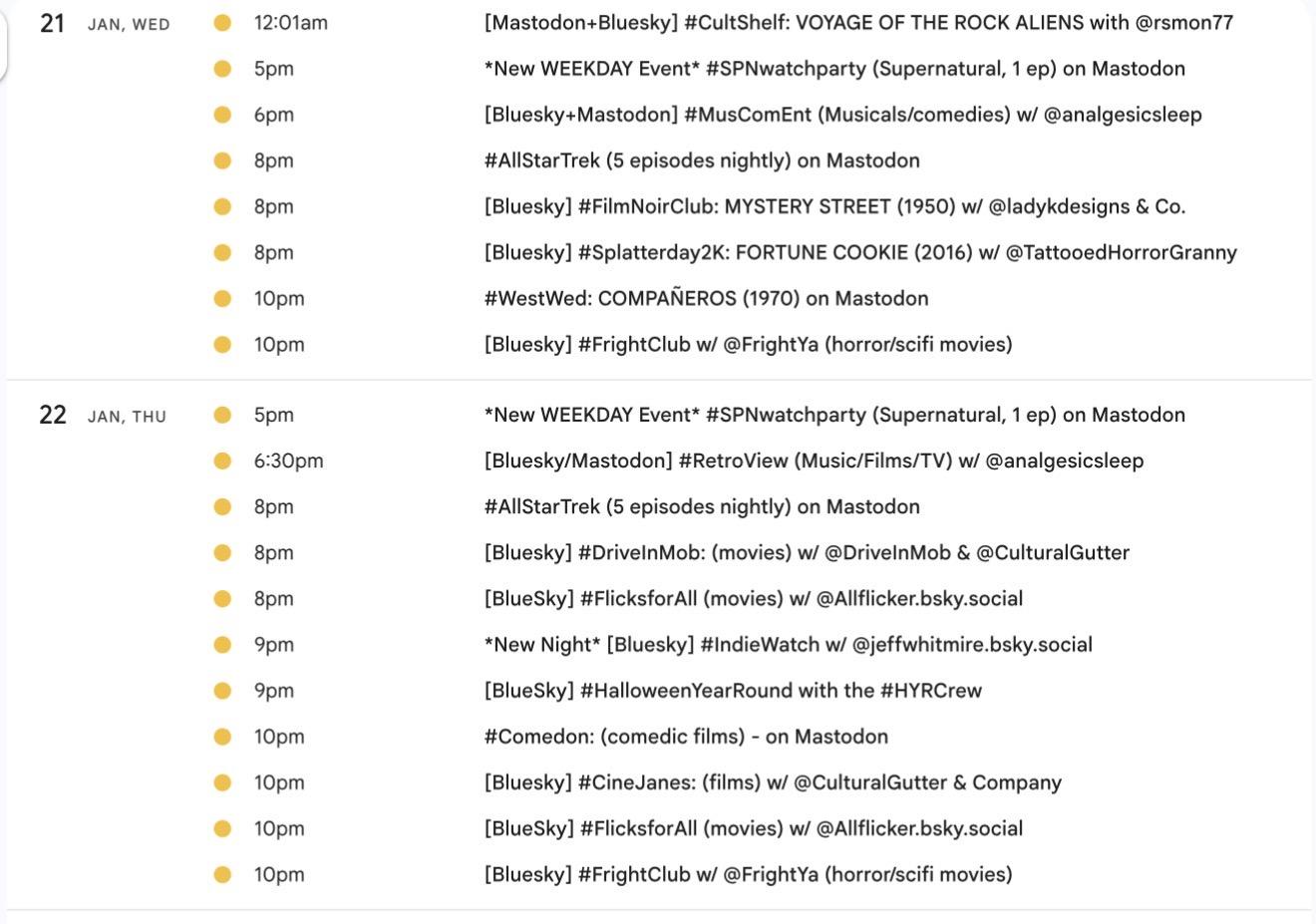Select date 22 in the schedule

53,416
